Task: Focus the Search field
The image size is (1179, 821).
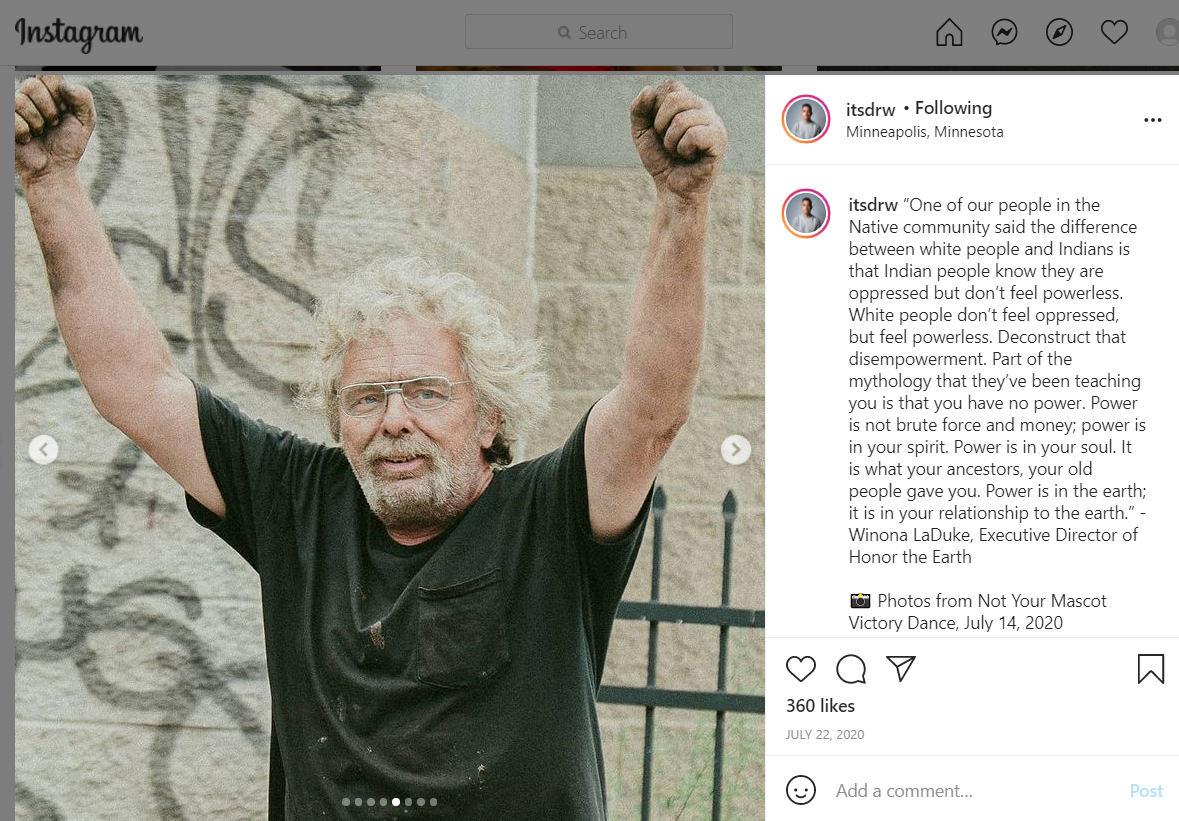Action: pyautogui.click(x=599, y=32)
